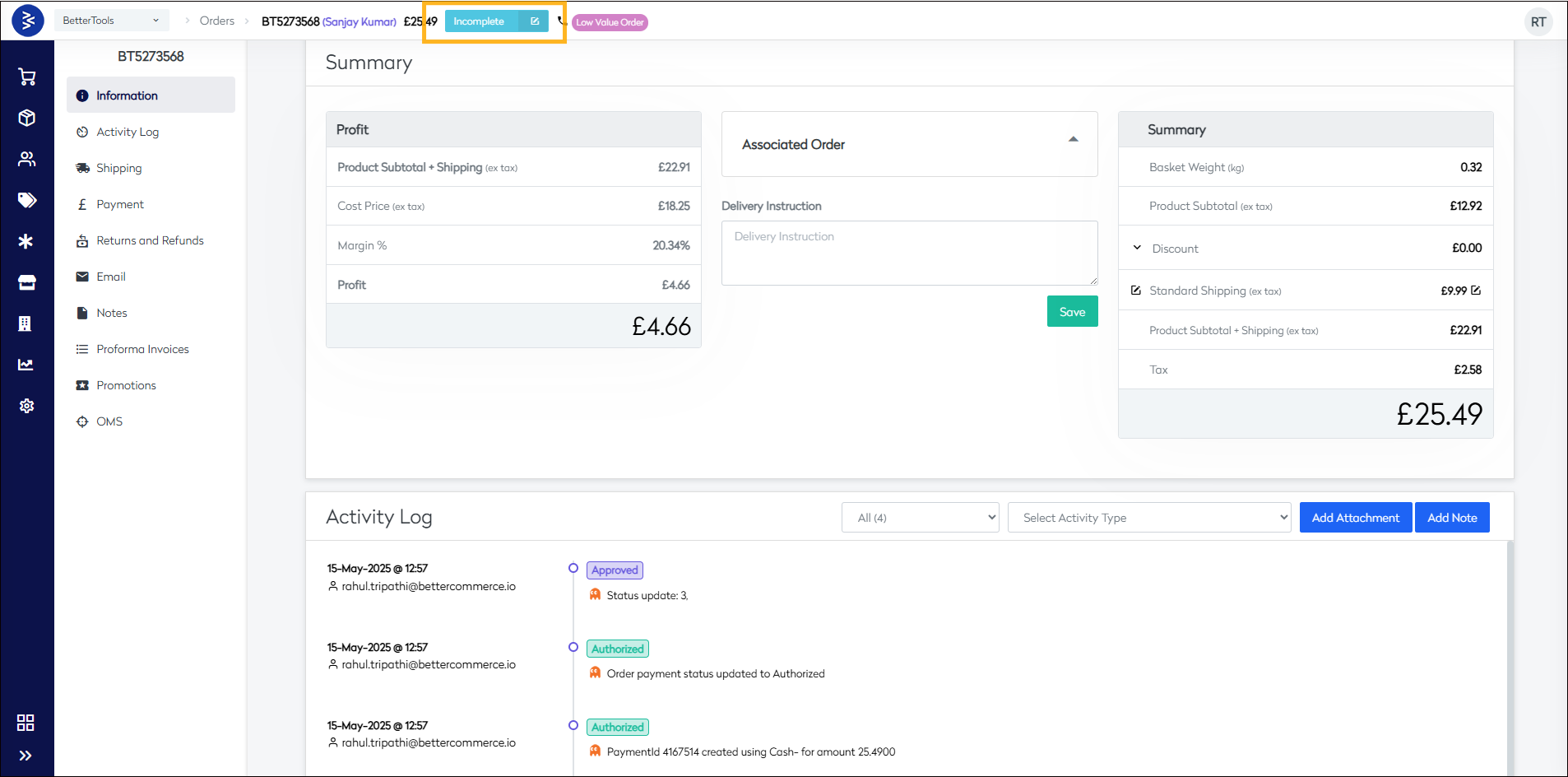Open the settings gear icon in sidebar
The height and width of the screenshot is (777, 1568).
tap(26, 406)
